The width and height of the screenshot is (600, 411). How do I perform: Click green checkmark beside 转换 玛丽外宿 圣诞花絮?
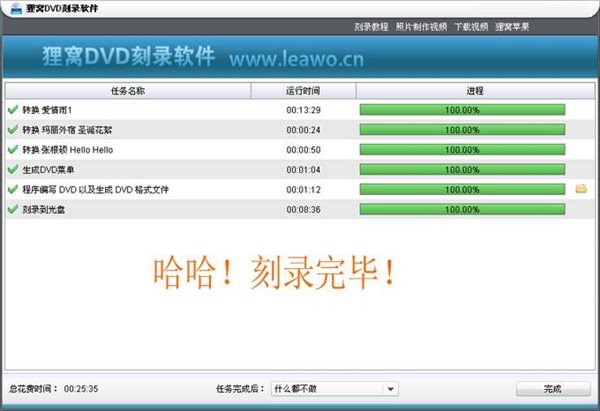(x=13, y=130)
